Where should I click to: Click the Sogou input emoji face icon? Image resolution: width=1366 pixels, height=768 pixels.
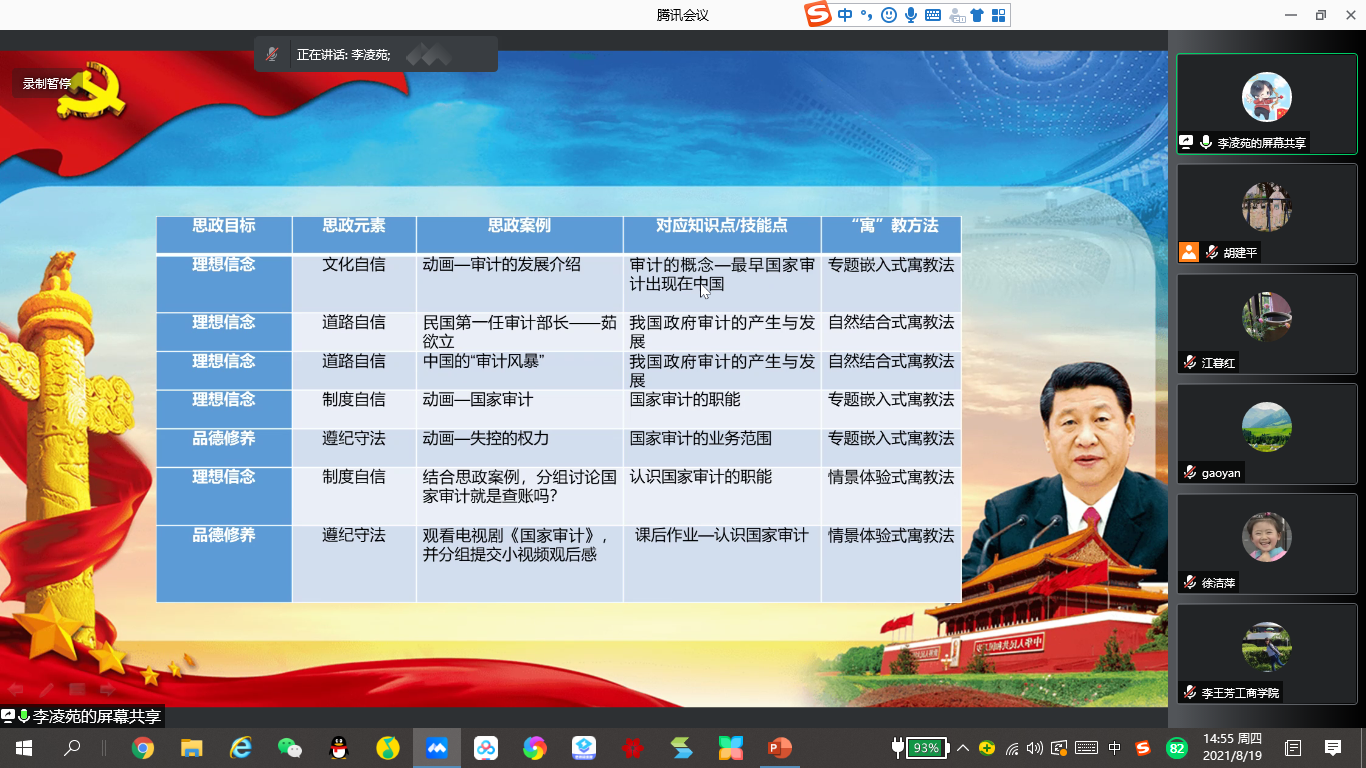888,15
